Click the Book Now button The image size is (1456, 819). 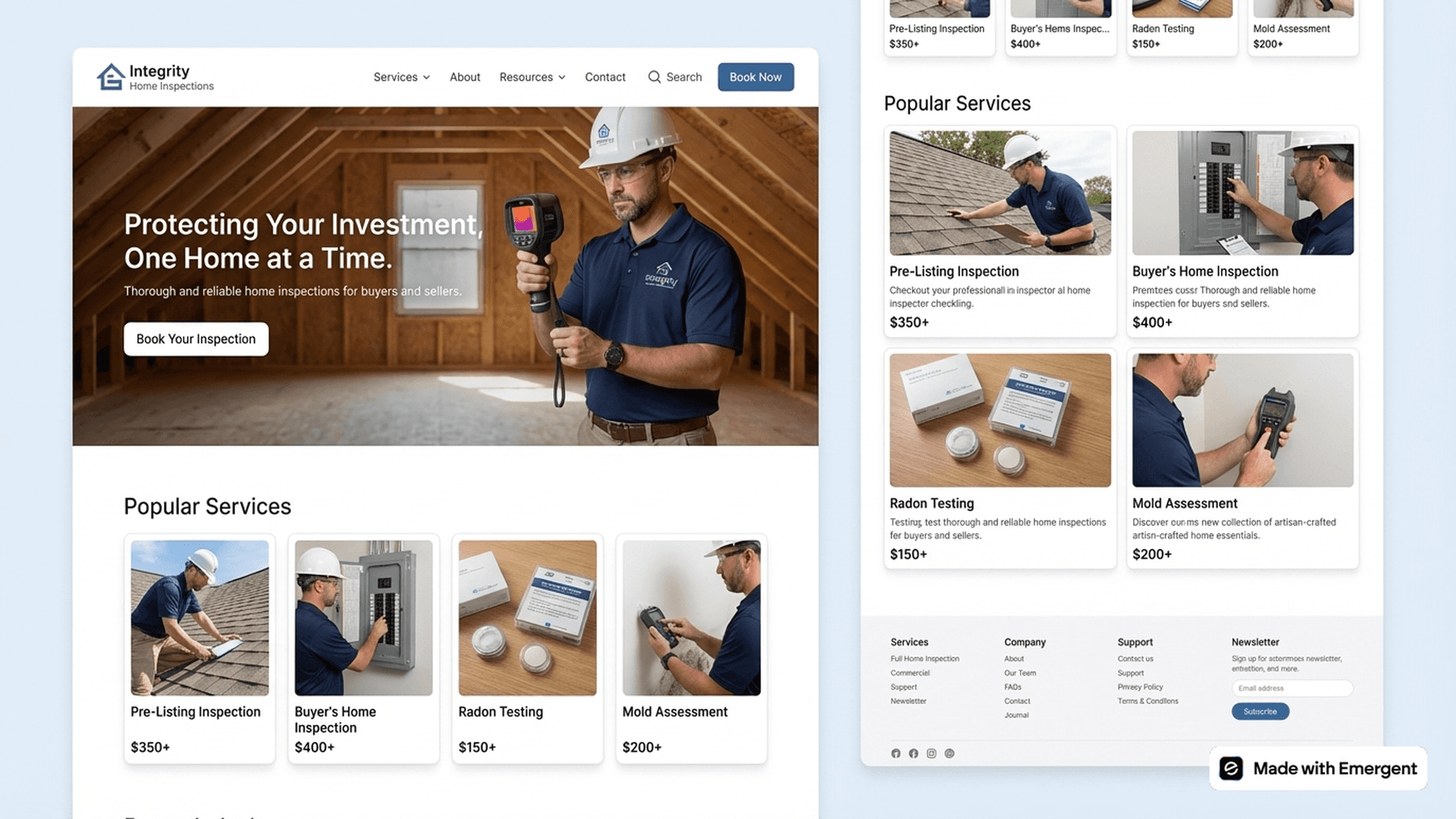[x=755, y=77]
